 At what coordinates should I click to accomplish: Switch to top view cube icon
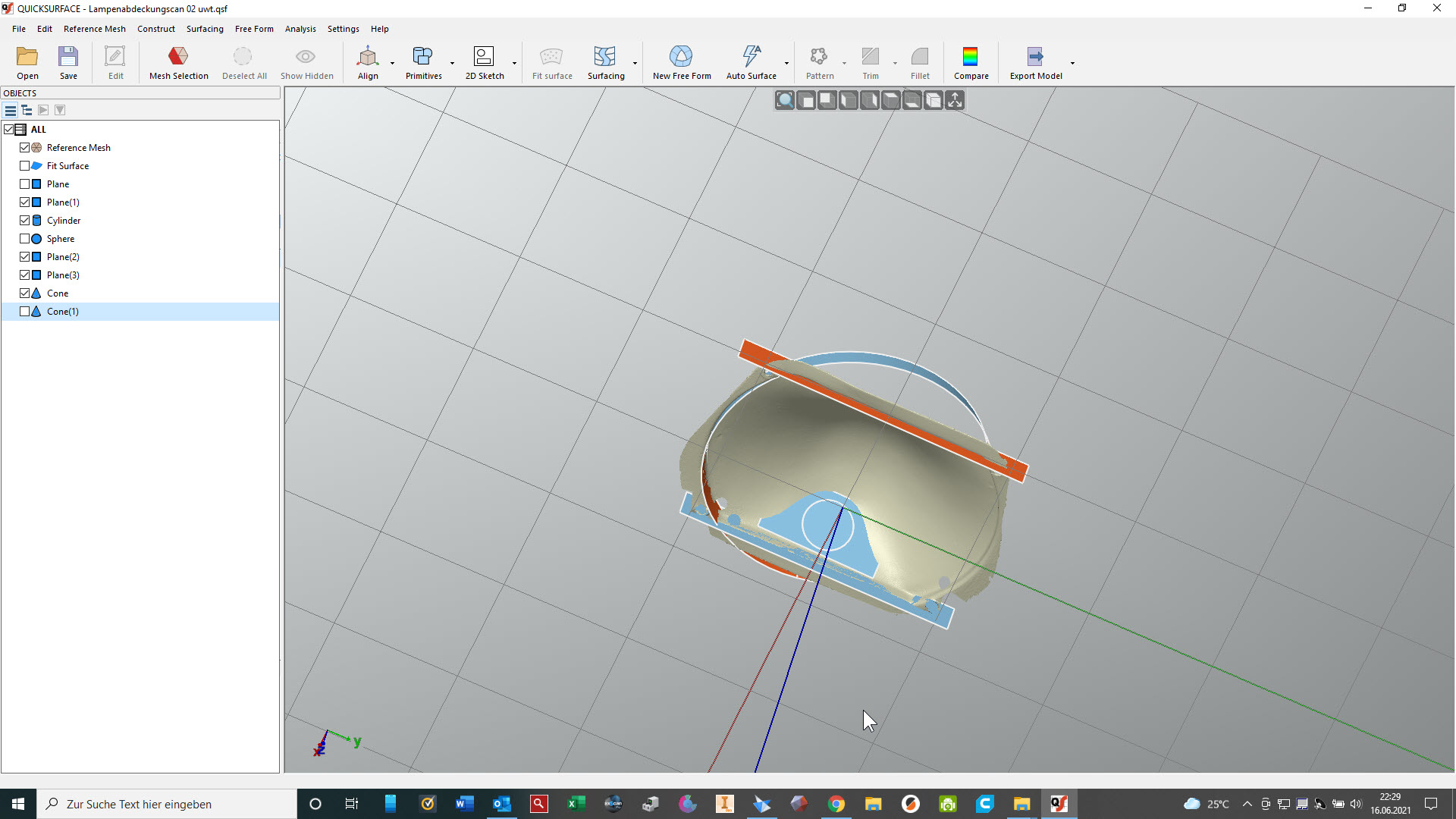click(891, 100)
